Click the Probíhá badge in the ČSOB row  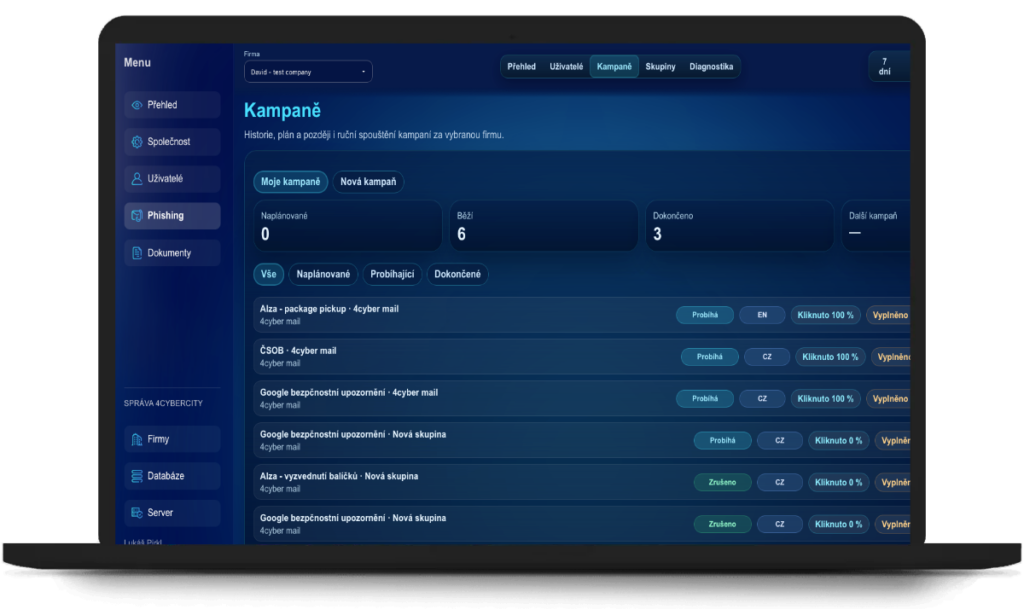coord(709,357)
